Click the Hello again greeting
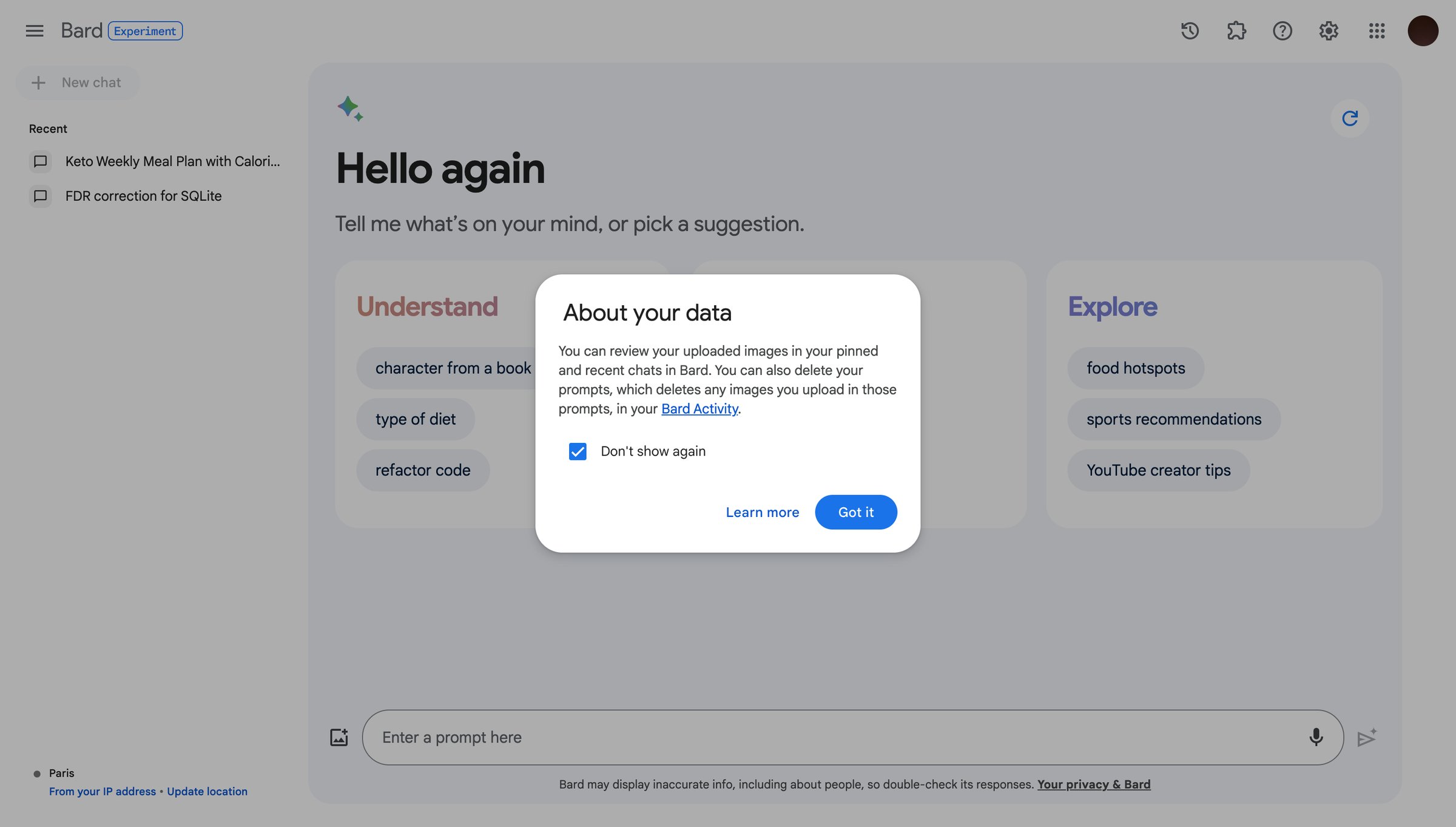Screen dimensions: 1456x827 coord(440,169)
